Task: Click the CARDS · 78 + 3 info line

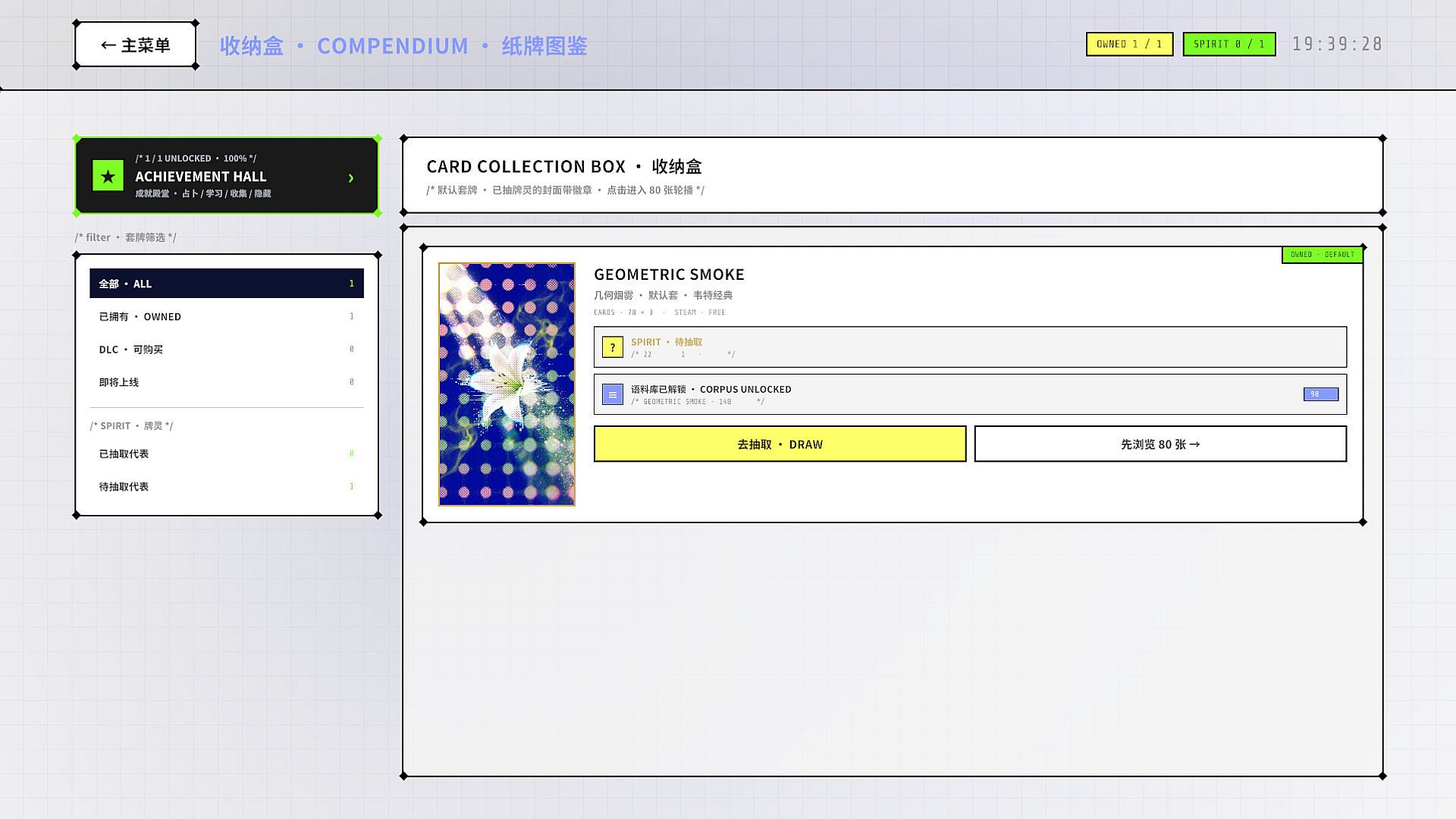Action: (659, 312)
